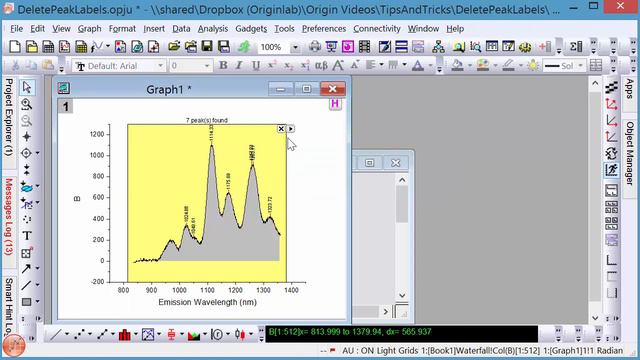Open the fill color bucket swatch
This screenshot has height=360, width=640.
pos(457,65)
